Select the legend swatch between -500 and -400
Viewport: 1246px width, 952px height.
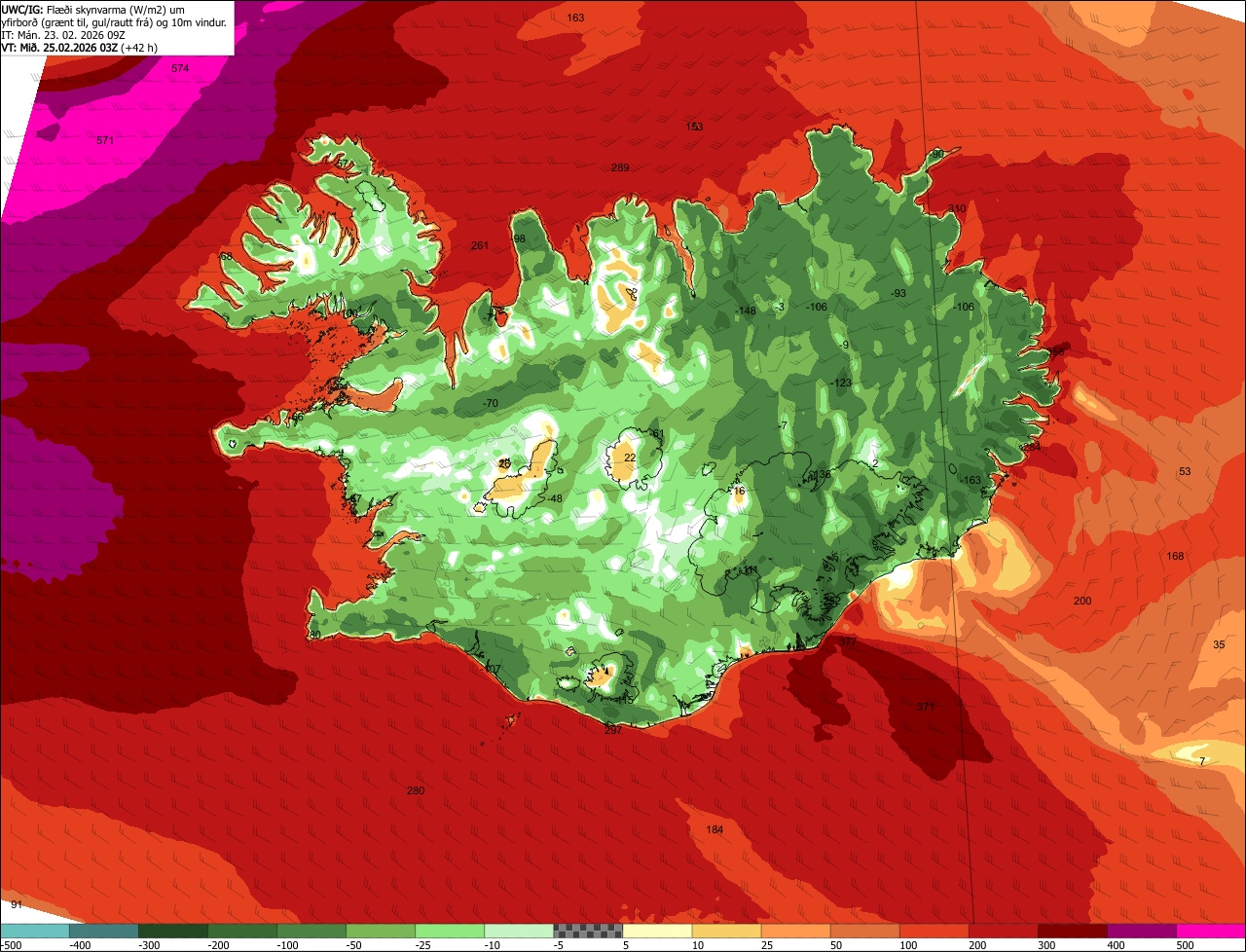(35, 931)
